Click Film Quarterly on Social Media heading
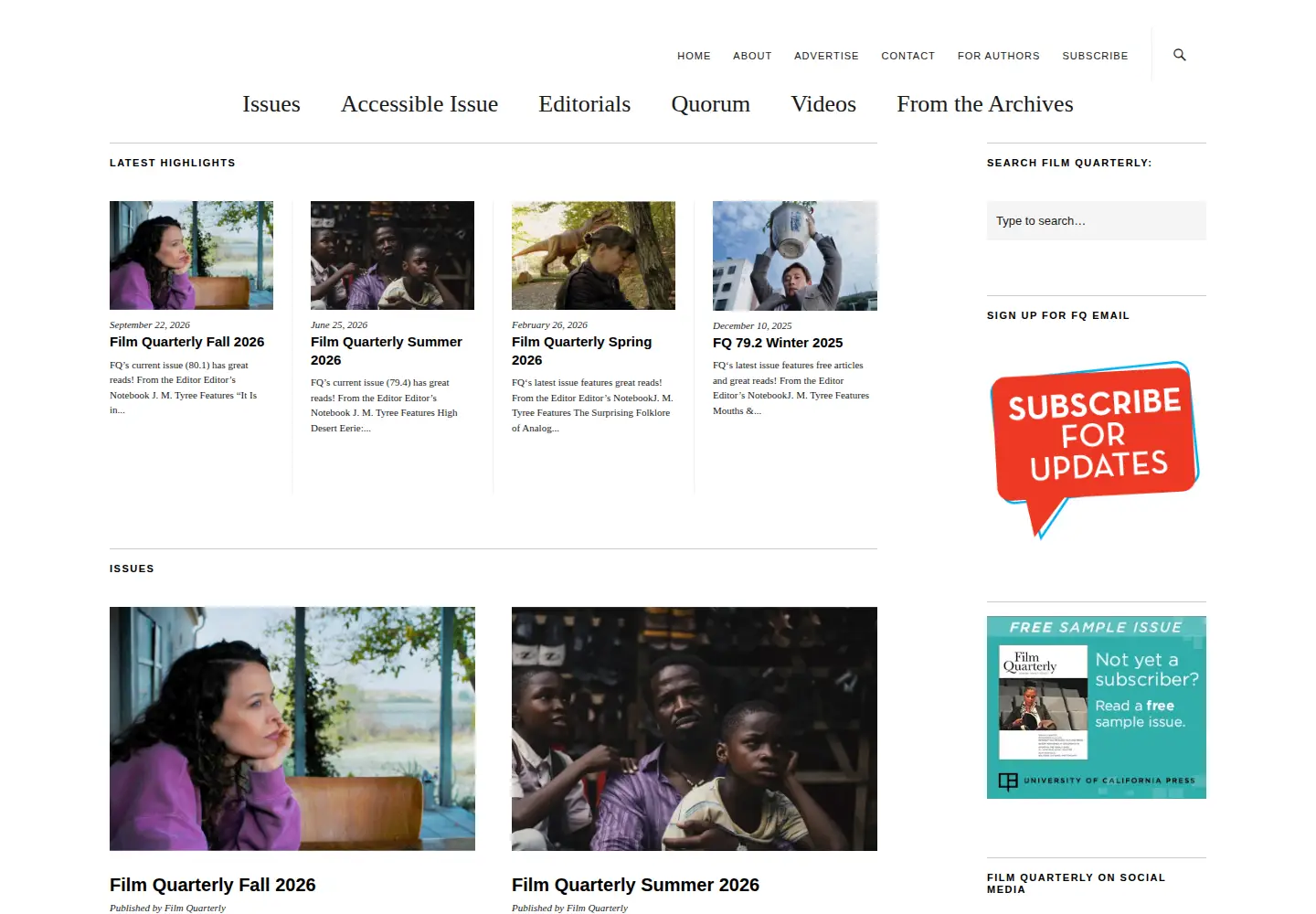Viewport: 1316px width, 914px height. pos(1076,883)
